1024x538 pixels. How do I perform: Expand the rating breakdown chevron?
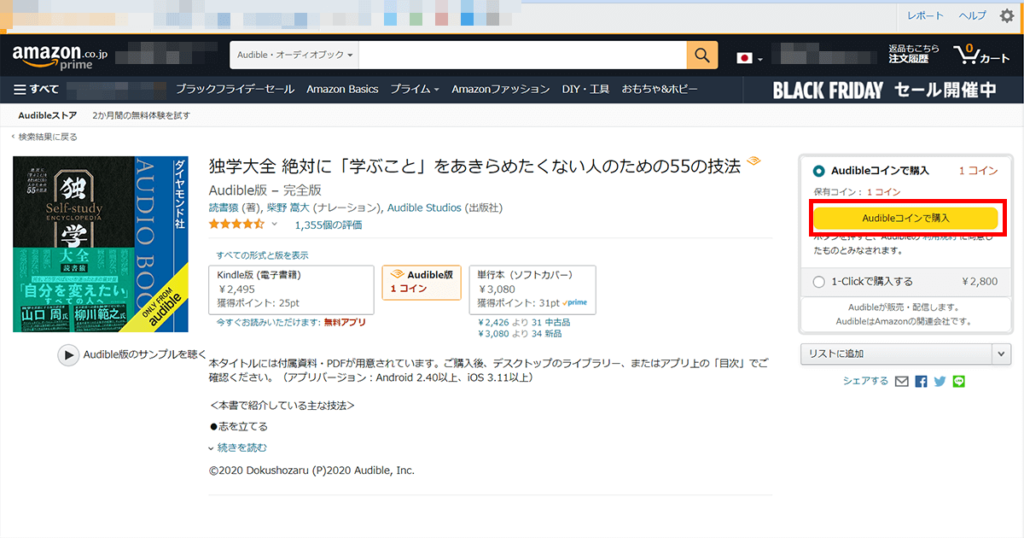tap(274, 225)
